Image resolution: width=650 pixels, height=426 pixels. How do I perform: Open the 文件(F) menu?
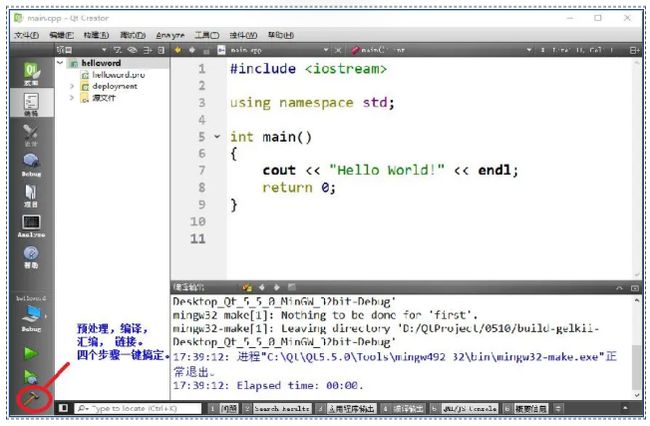(27, 35)
